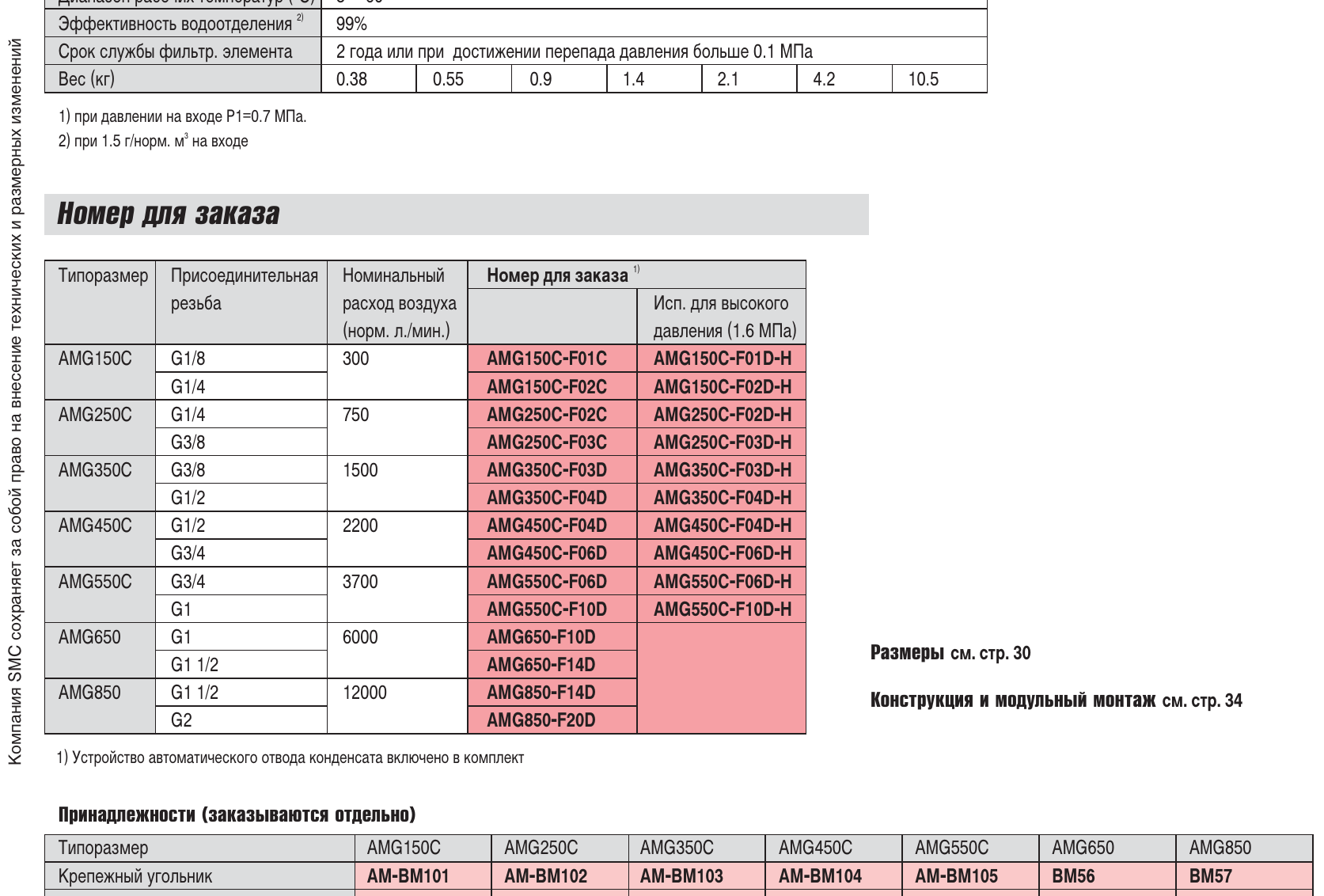
Task: Click the "Номинальный расход воздуха" column header
Action: pos(399,303)
